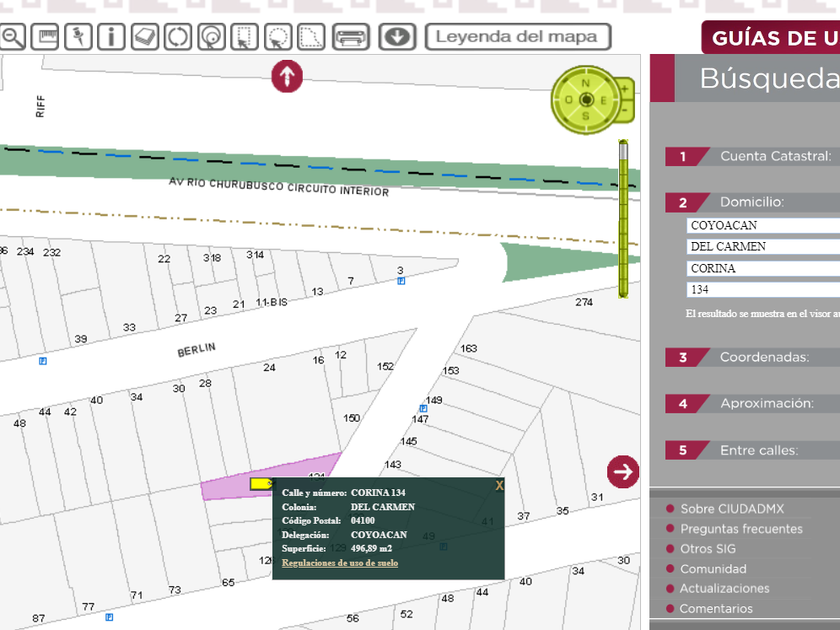The width and height of the screenshot is (840, 630).
Task: Open Regulaciones de uso de suelo link
Action: (x=340, y=563)
